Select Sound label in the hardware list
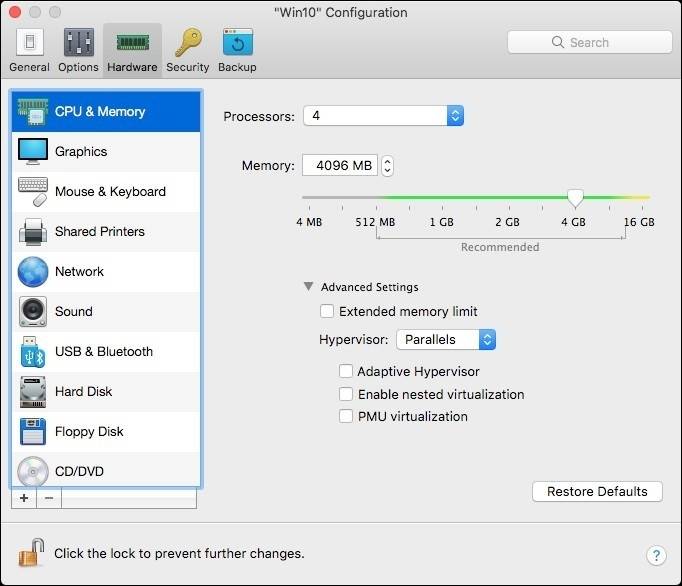This screenshot has width=682, height=586. coord(74,311)
